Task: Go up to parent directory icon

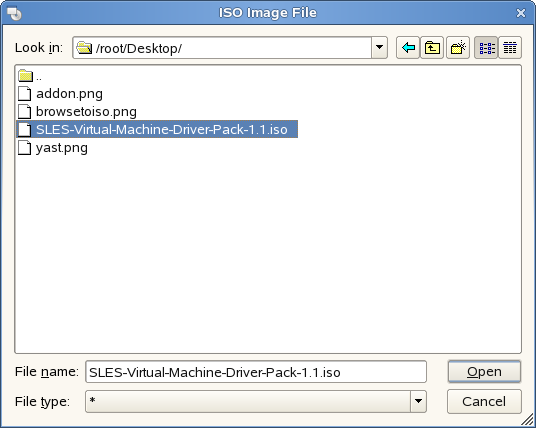Action: [x=432, y=48]
